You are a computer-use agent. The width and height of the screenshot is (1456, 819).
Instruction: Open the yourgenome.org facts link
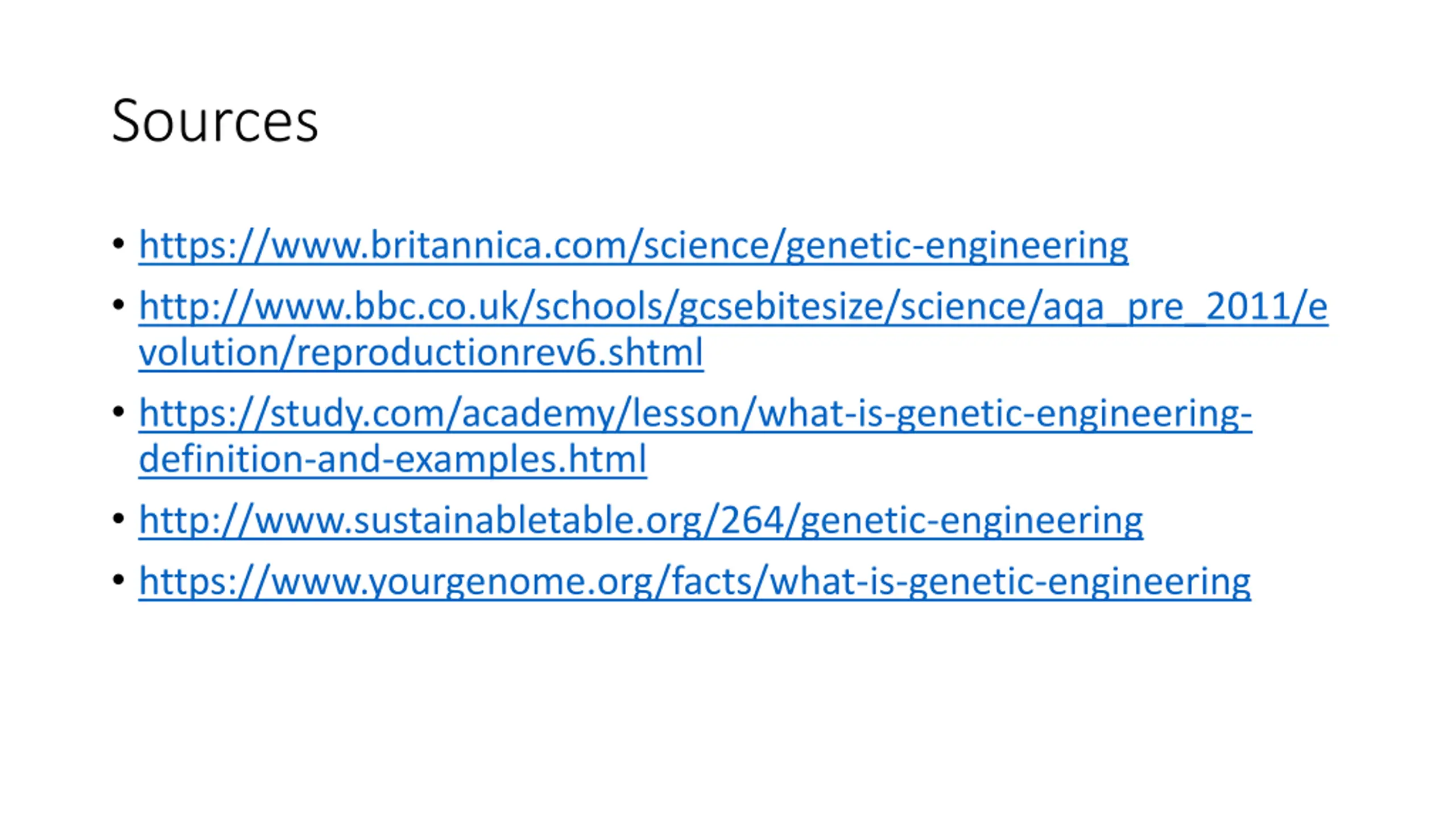coord(694,582)
